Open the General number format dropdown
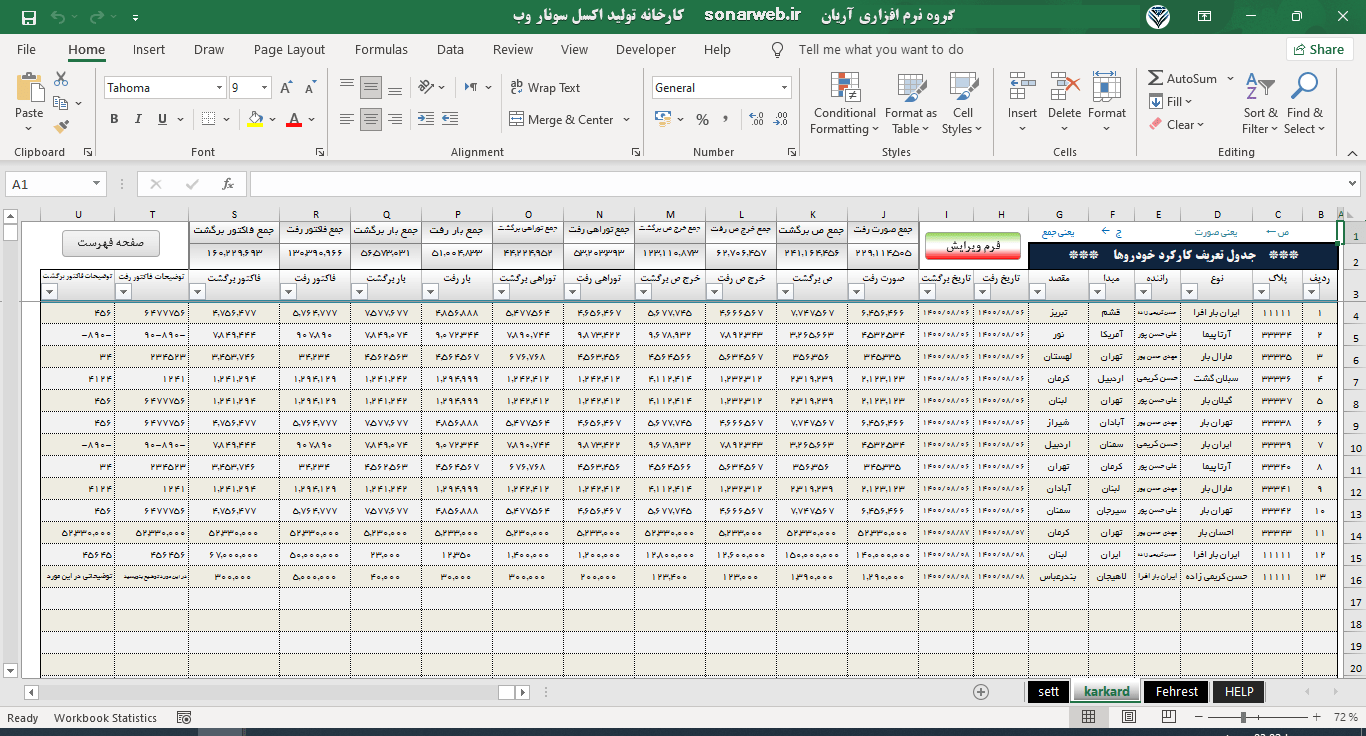Viewport: 1366px width, 736px height. [x=782, y=88]
